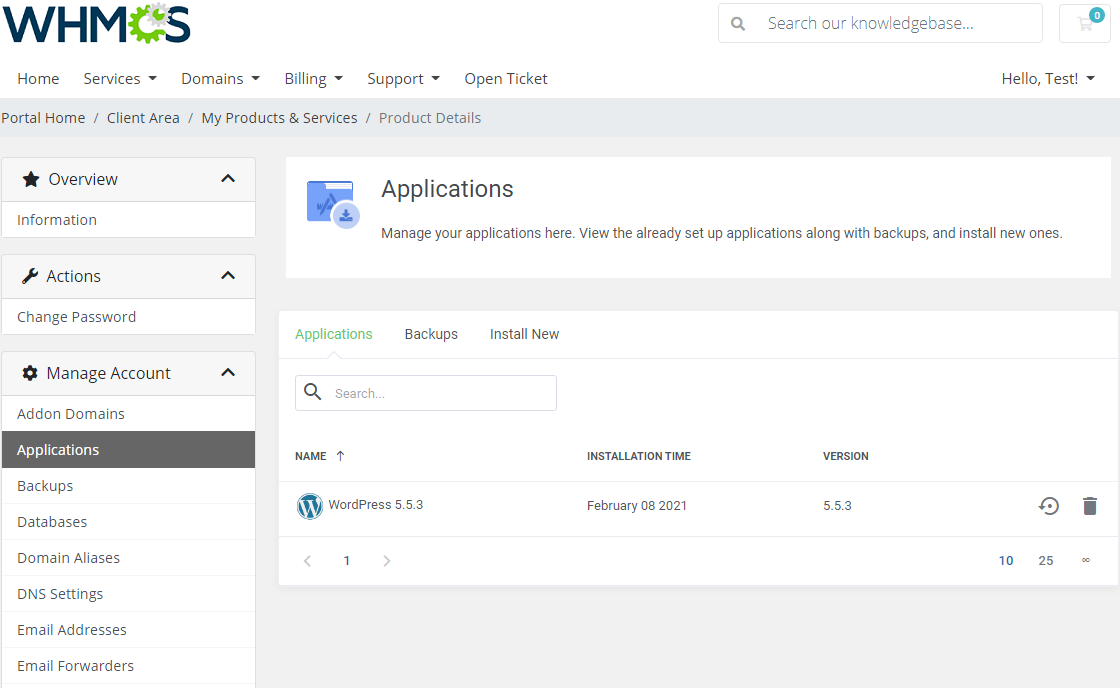Delete WordPress 5.5.3 via trash icon
This screenshot has width=1120, height=688.
click(x=1089, y=506)
